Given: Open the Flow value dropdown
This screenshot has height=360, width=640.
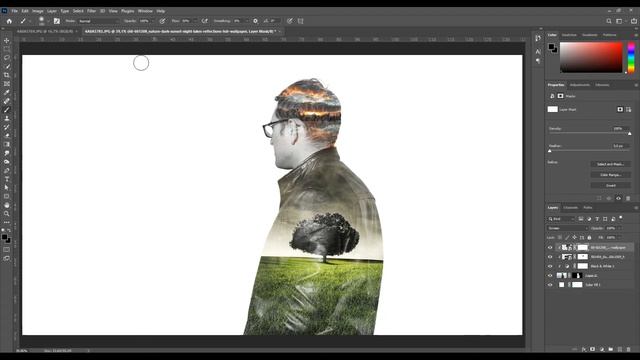Looking at the screenshot, I should coord(196,21).
